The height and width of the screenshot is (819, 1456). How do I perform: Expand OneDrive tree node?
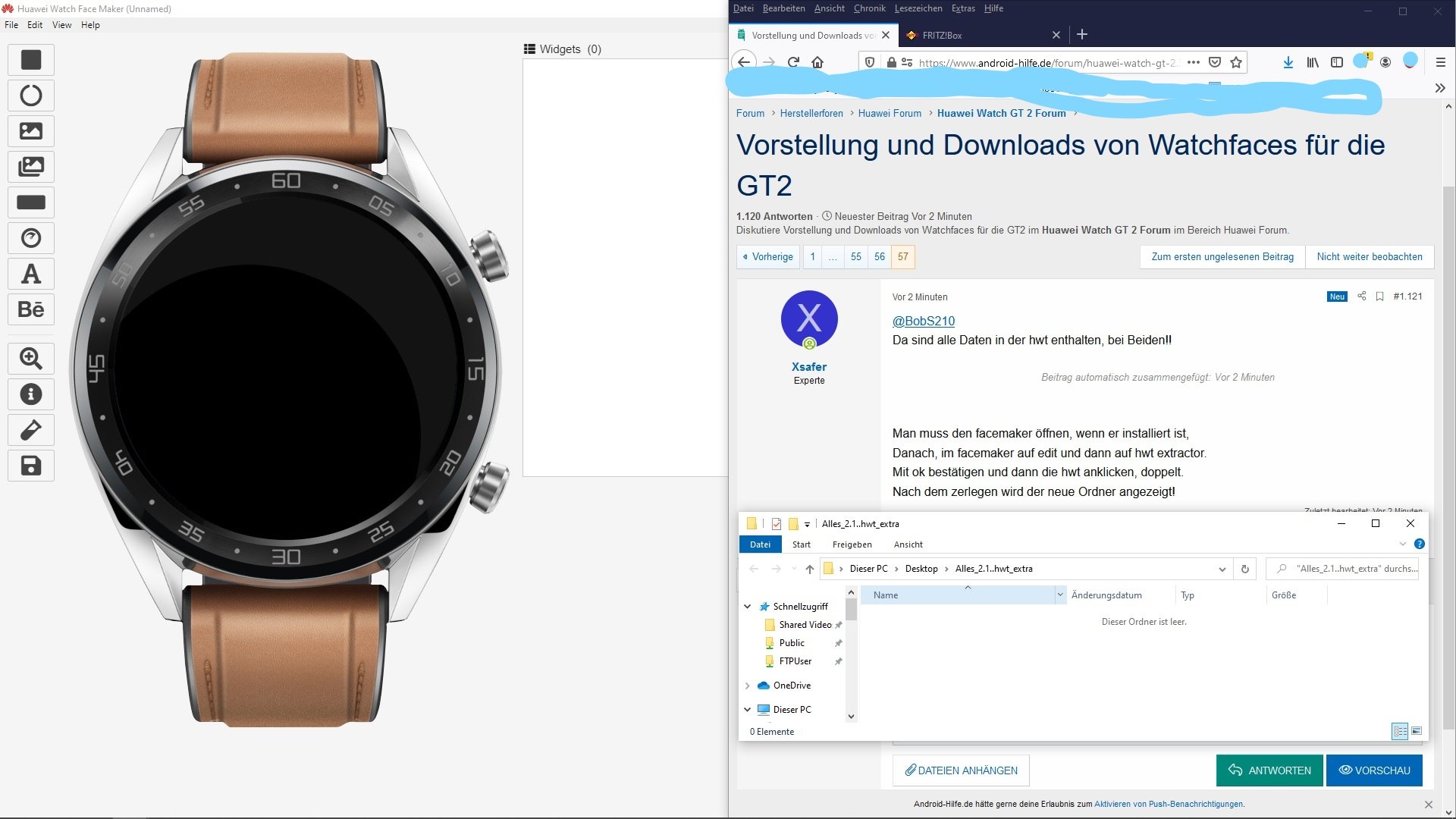coord(747,686)
